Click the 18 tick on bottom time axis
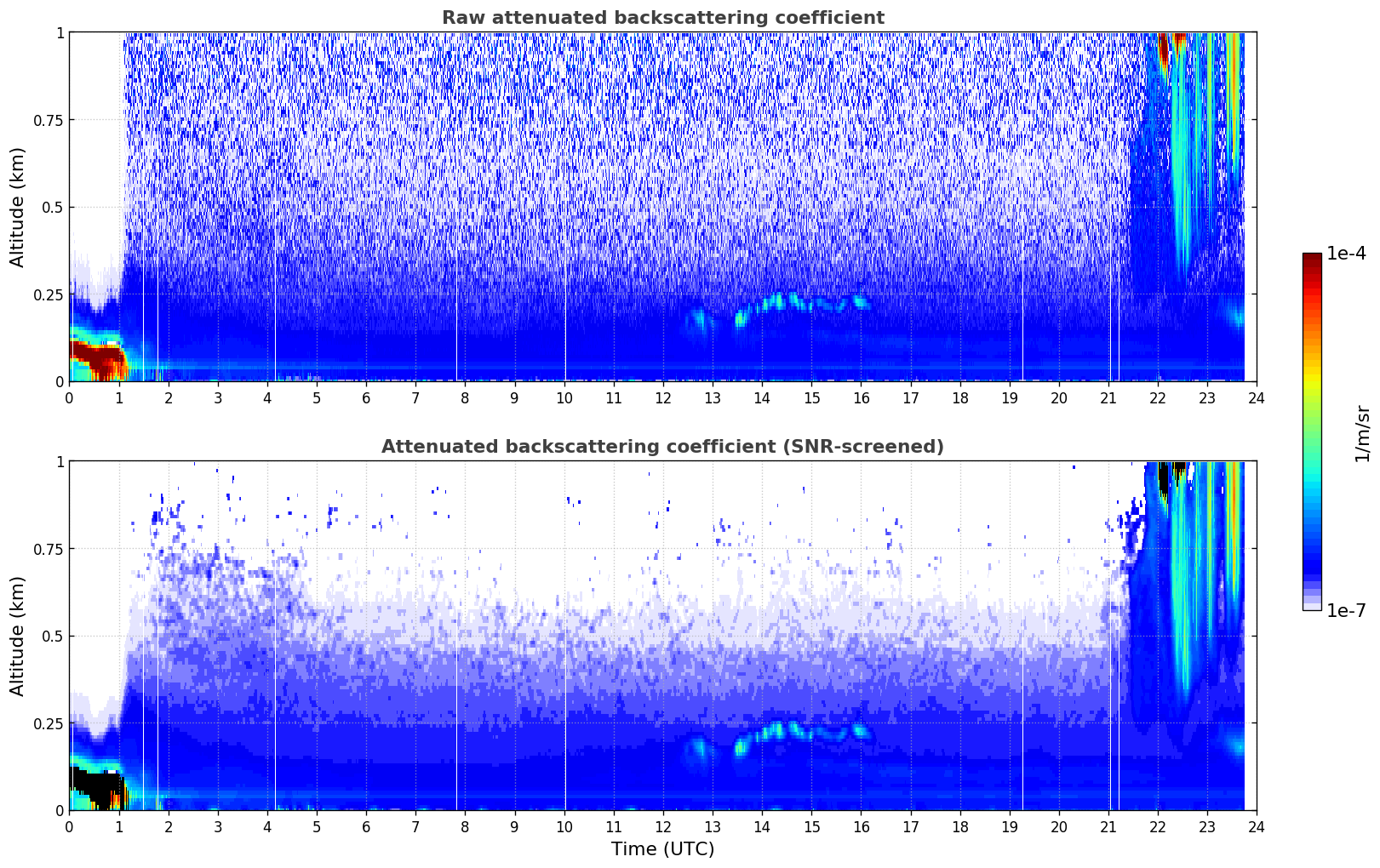Image resolution: width=1380 pixels, height=868 pixels. tap(960, 827)
